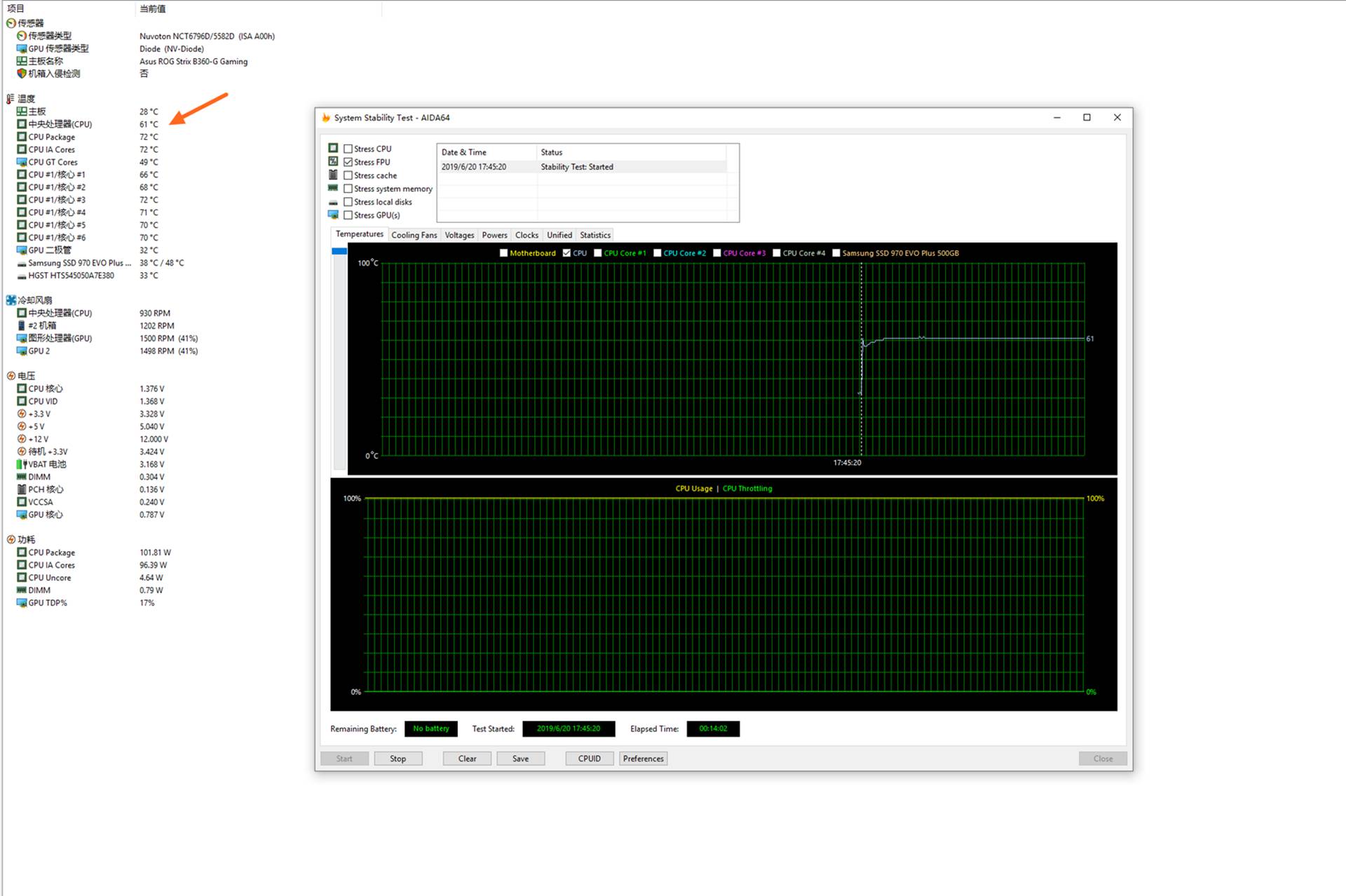The image size is (1346, 896).
Task: Toggle Motherboard temperature graph checkbox
Action: [x=503, y=253]
